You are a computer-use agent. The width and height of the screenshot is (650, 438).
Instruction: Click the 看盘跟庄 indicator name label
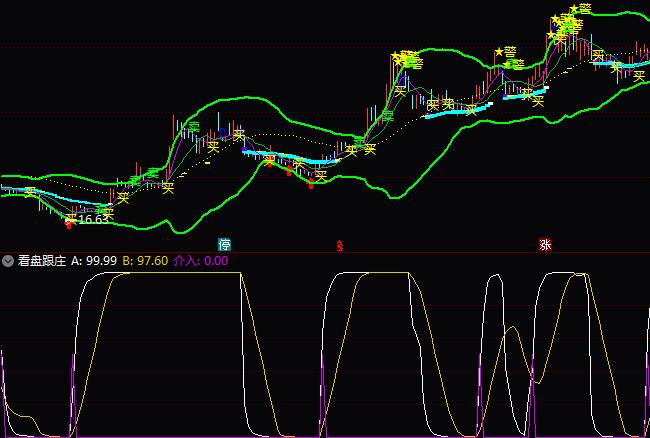(x=42, y=261)
